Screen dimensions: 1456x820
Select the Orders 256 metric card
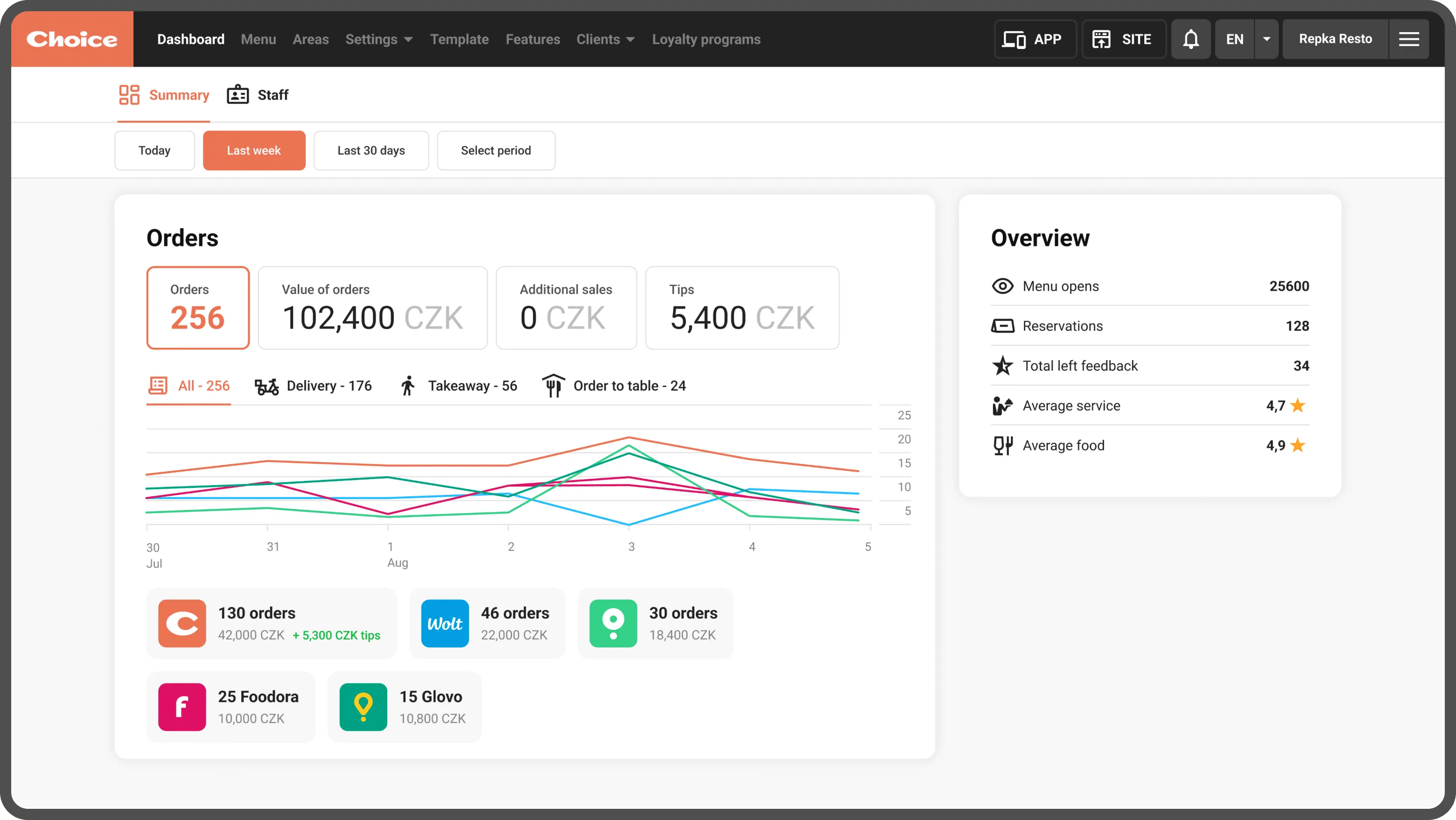click(x=198, y=308)
